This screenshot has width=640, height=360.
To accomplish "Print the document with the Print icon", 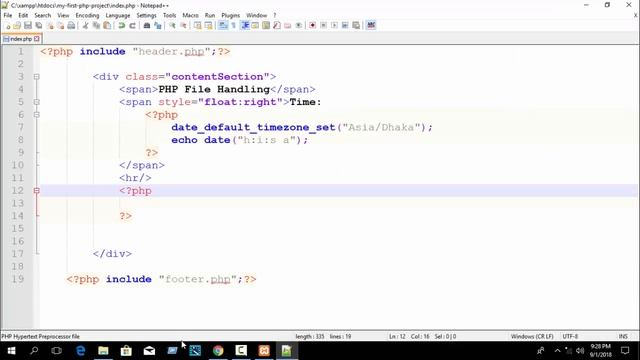I will click(71, 25).
